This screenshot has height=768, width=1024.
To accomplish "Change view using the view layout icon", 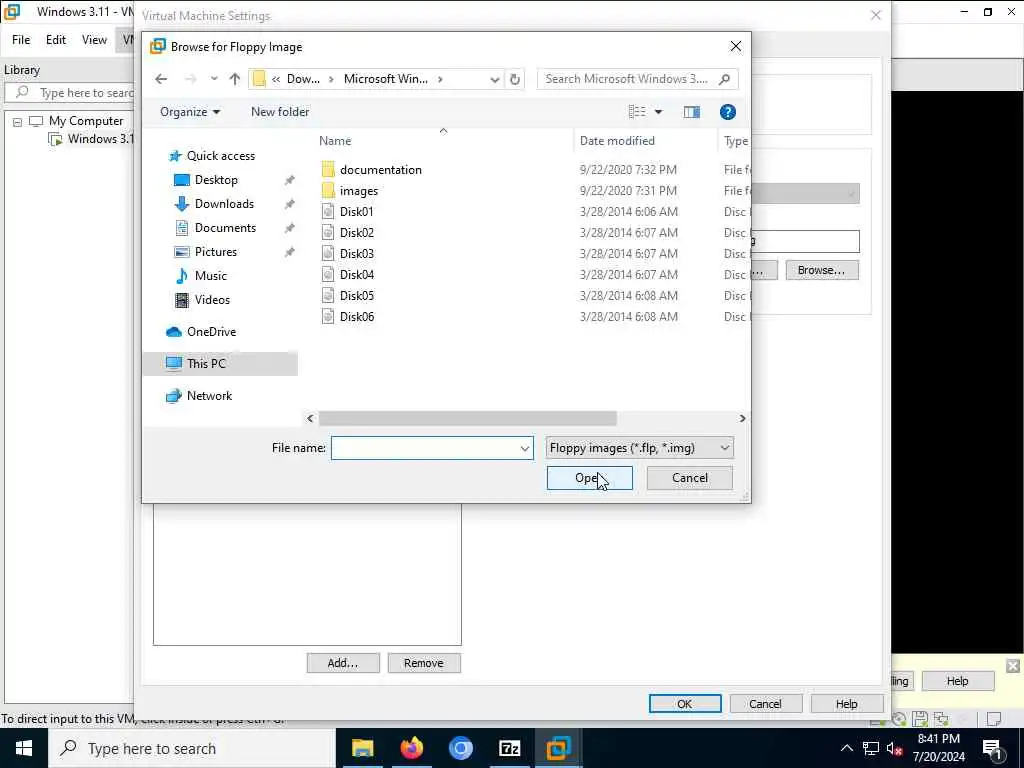I will 637,112.
